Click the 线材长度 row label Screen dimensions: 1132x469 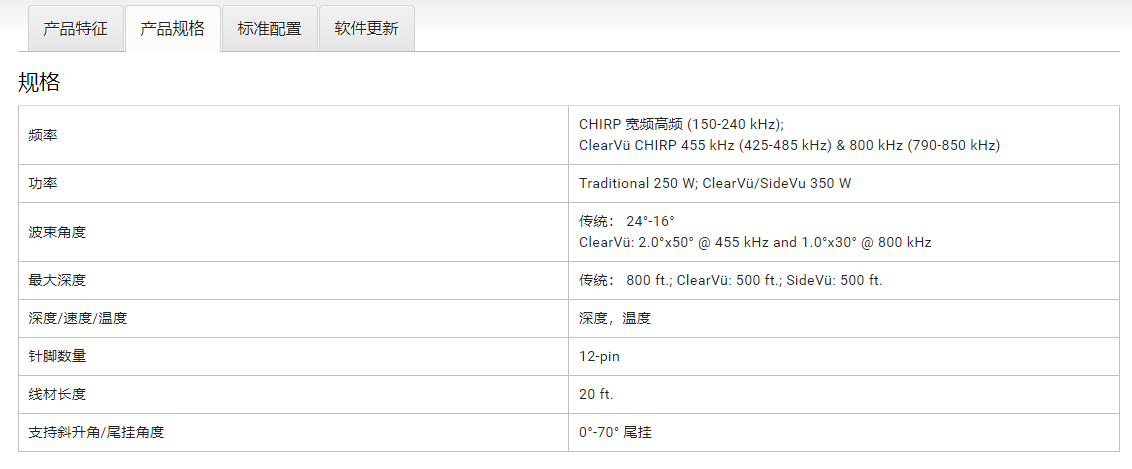coord(57,394)
